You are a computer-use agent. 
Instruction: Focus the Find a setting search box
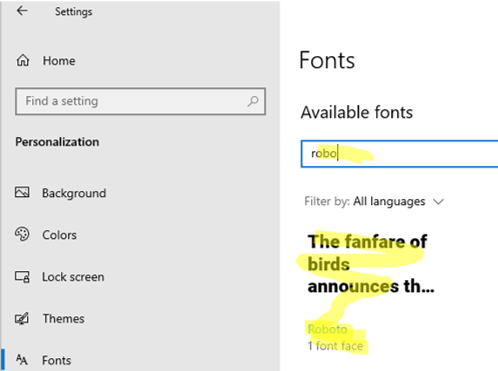coord(140,101)
